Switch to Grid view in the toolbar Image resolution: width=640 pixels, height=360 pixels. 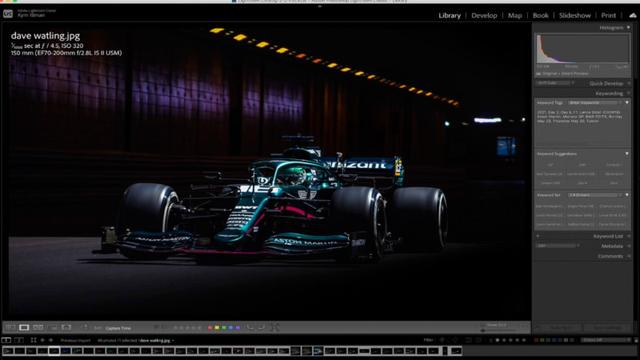click(x=11, y=327)
